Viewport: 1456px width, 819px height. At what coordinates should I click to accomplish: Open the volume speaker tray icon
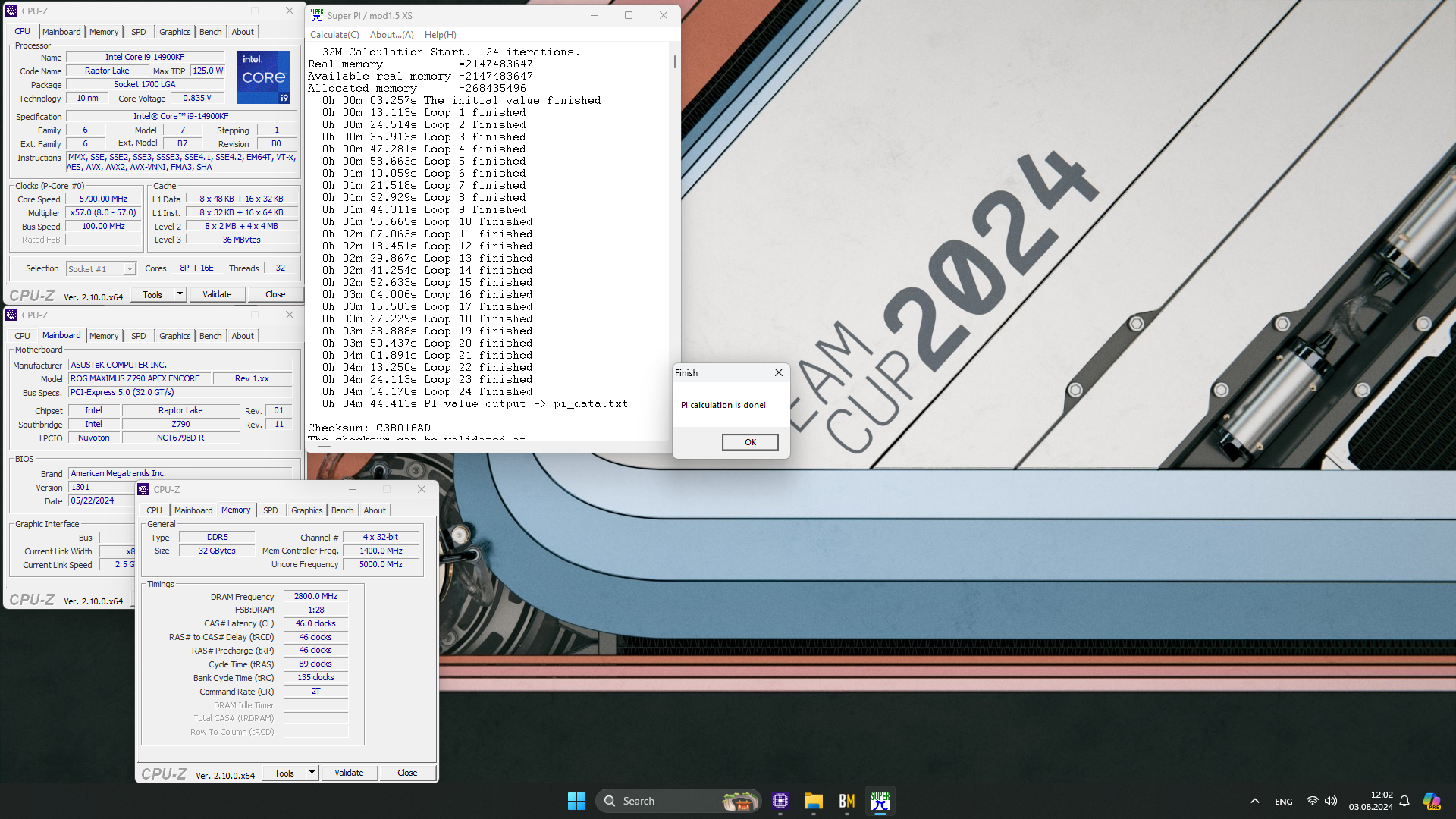click(1331, 801)
